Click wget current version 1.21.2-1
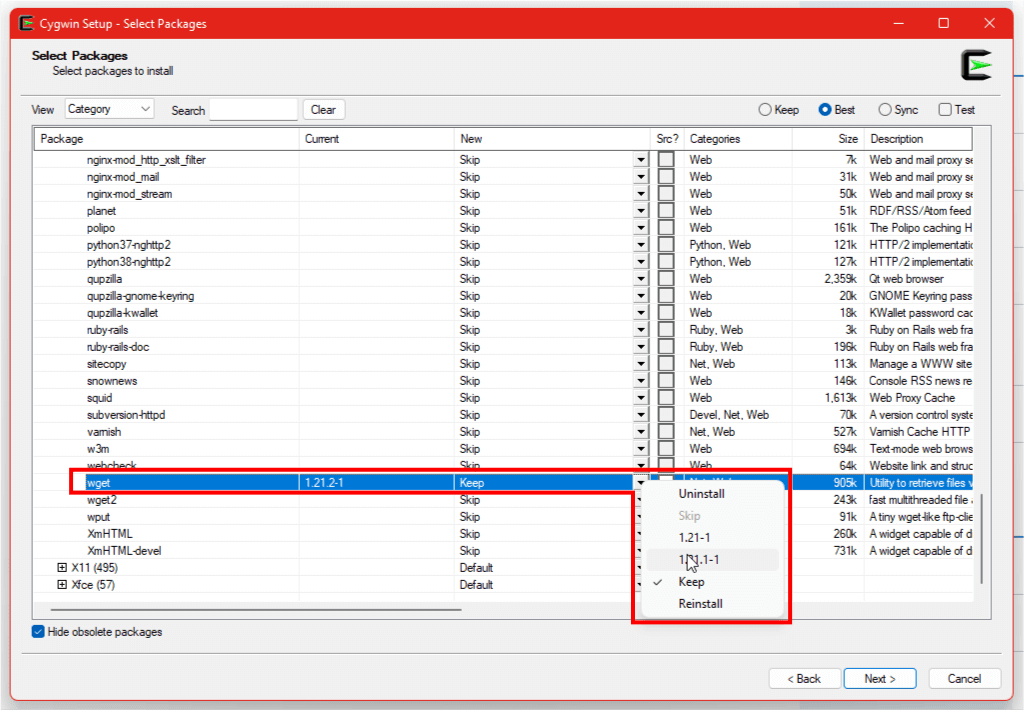Viewport: 1024px width, 710px height. (x=324, y=483)
